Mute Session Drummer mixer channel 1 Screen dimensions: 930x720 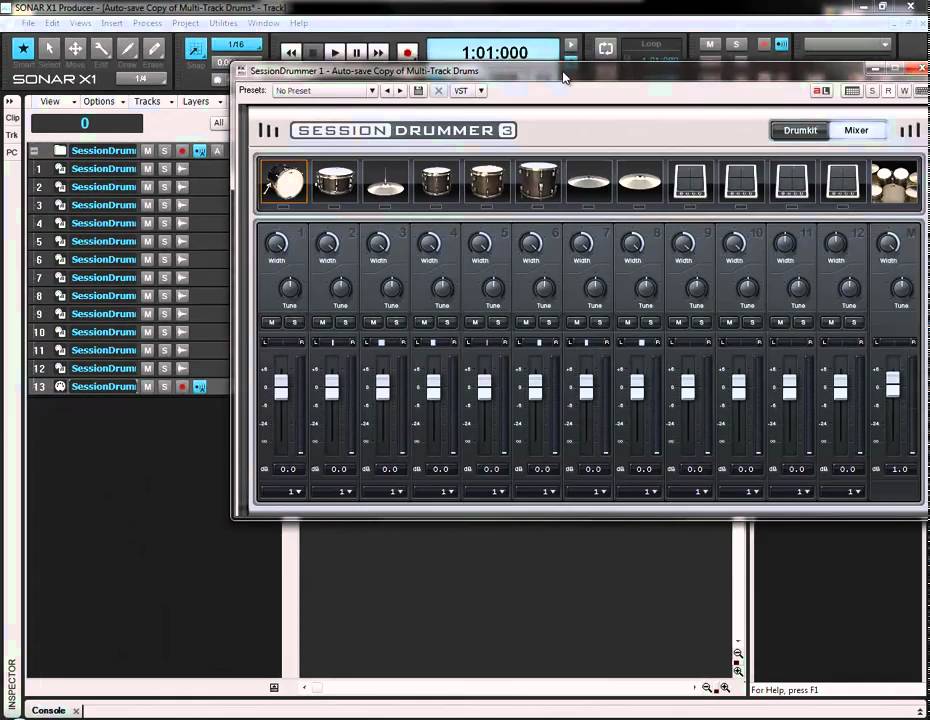point(272,322)
